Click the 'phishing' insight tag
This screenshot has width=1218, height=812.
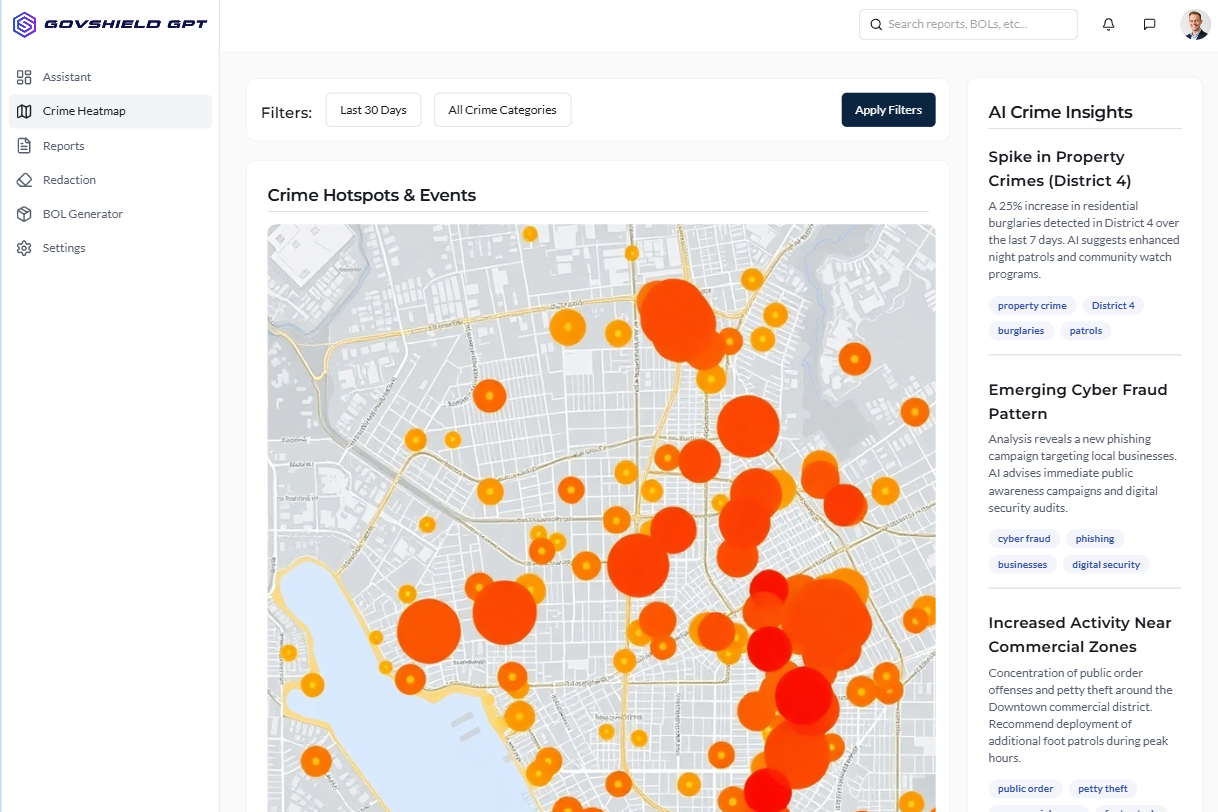(x=1094, y=539)
